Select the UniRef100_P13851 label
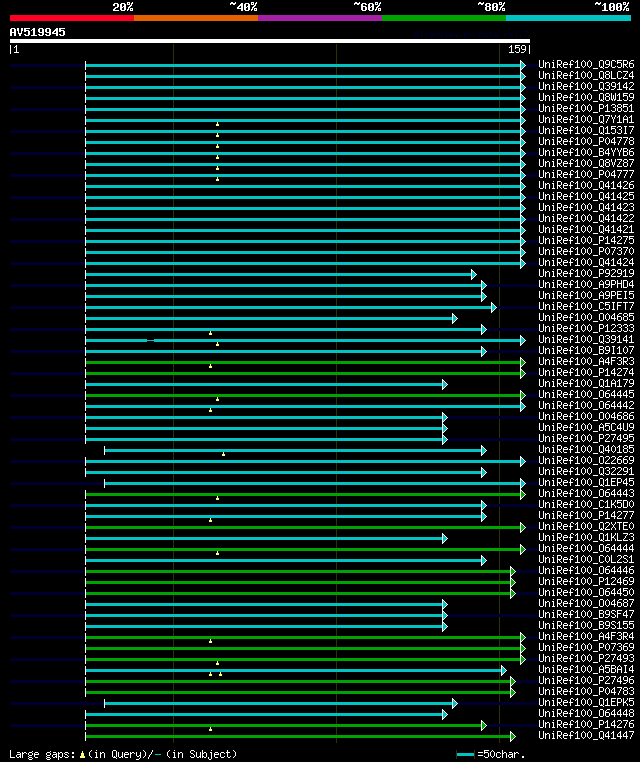Viewport: 640px width, 762px height. 586,108
